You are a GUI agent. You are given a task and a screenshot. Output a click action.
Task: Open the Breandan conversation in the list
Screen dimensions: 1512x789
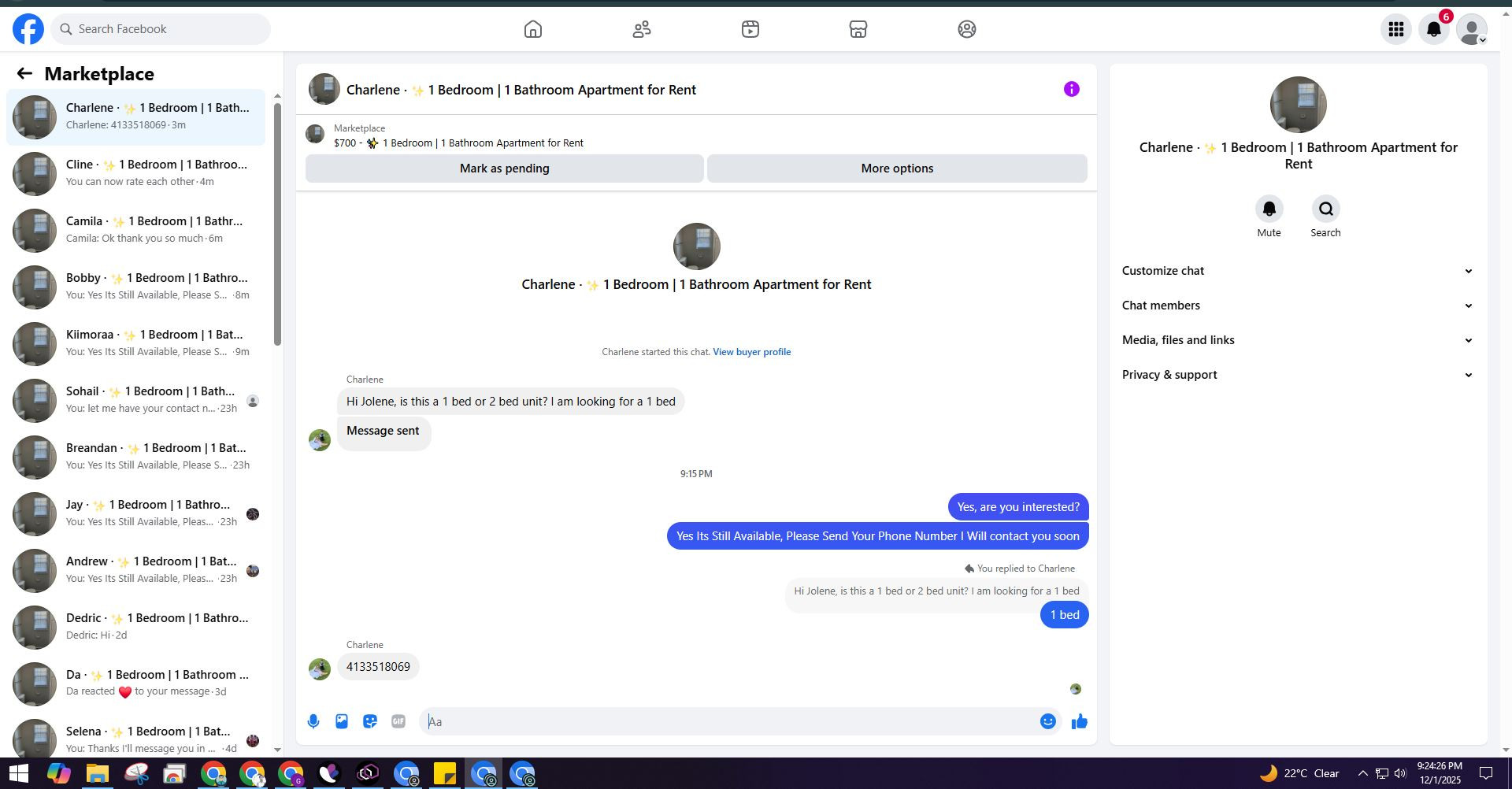[x=135, y=457]
